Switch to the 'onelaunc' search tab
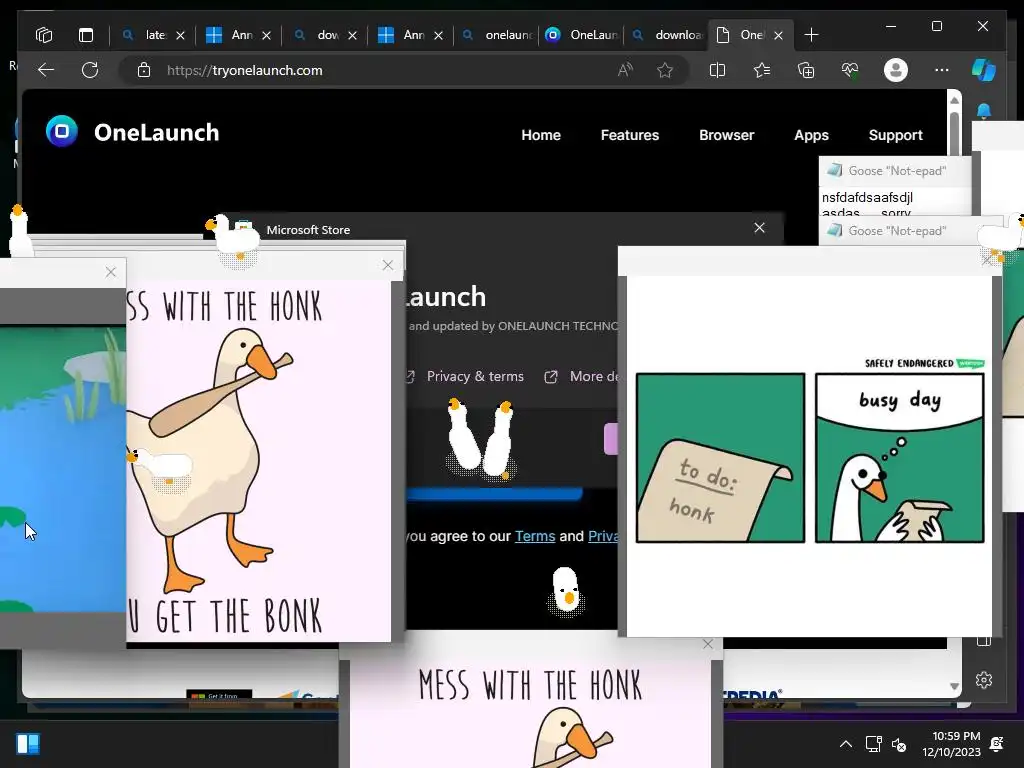This screenshot has width=1024, height=768. click(x=498, y=35)
